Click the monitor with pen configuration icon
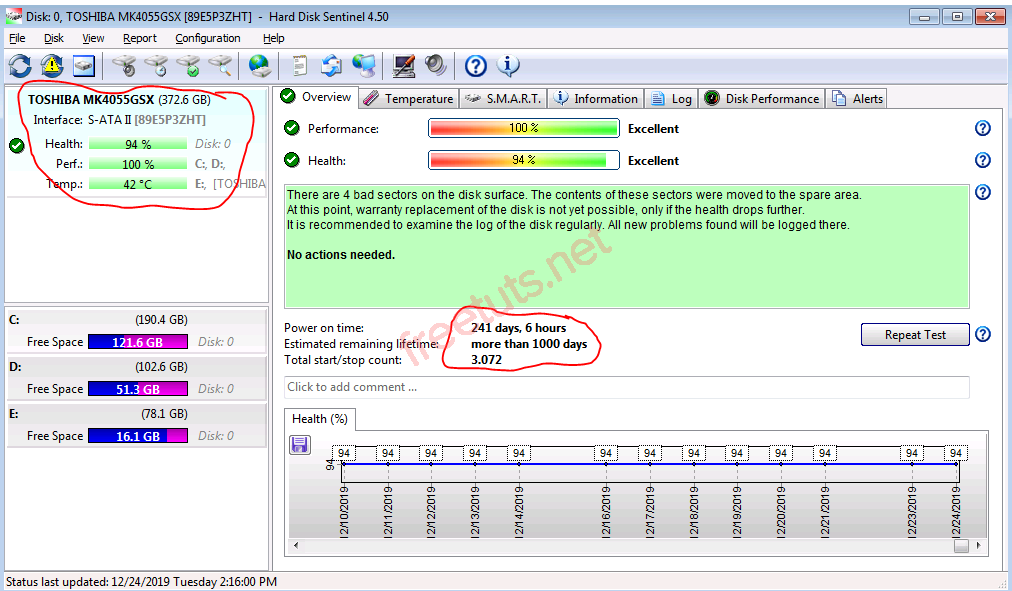 pyautogui.click(x=403, y=66)
